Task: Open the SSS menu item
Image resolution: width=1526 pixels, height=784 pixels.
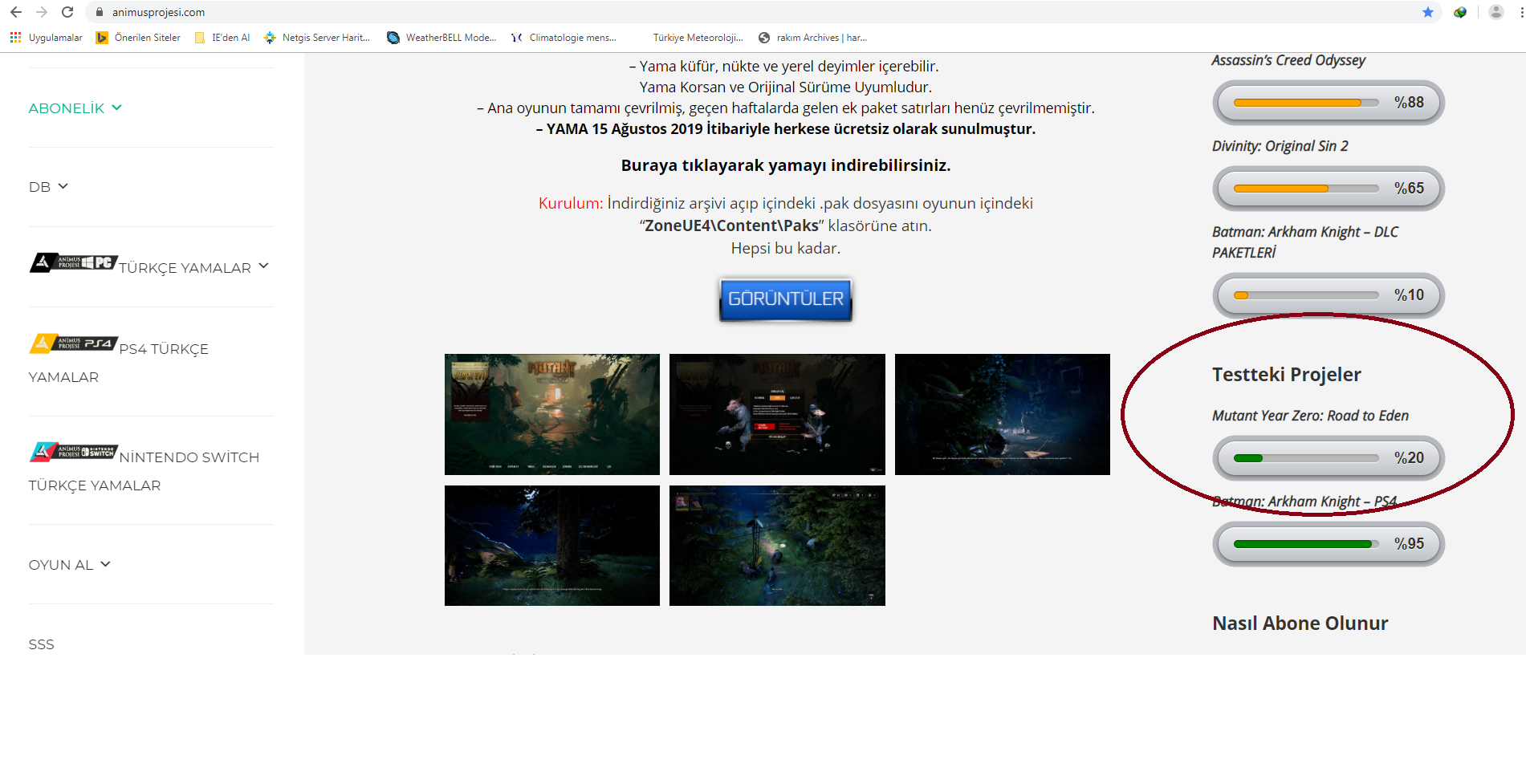Action: [x=42, y=644]
